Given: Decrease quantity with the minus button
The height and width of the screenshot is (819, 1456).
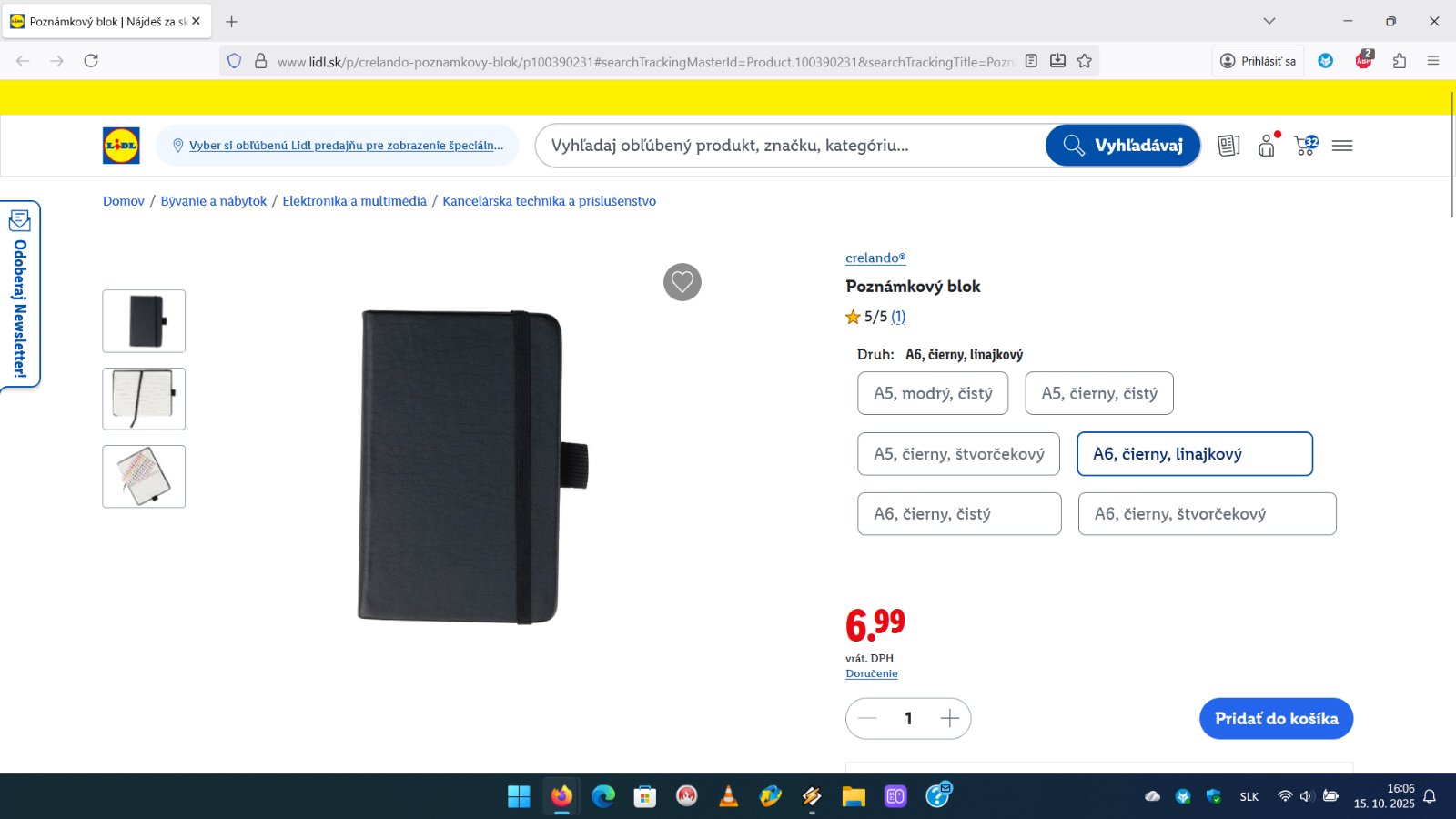Looking at the screenshot, I should click(x=867, y=719).
